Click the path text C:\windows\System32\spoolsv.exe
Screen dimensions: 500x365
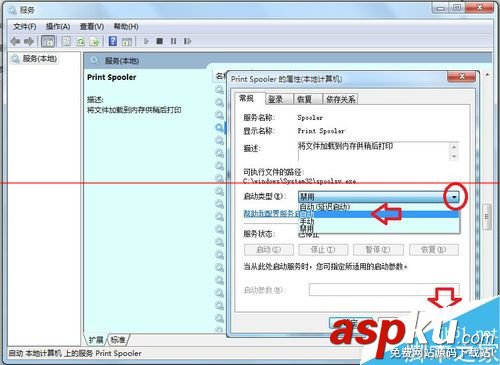click(299, 181)
